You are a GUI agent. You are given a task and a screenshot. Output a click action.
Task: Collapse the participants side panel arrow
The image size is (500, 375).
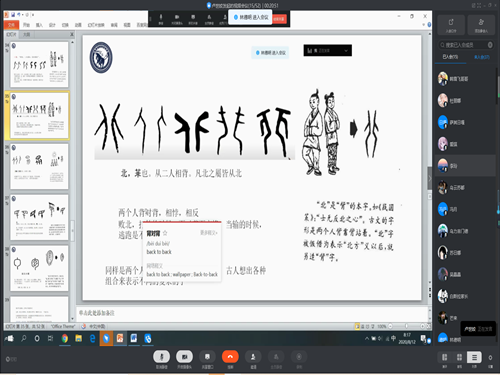(430, 178)
